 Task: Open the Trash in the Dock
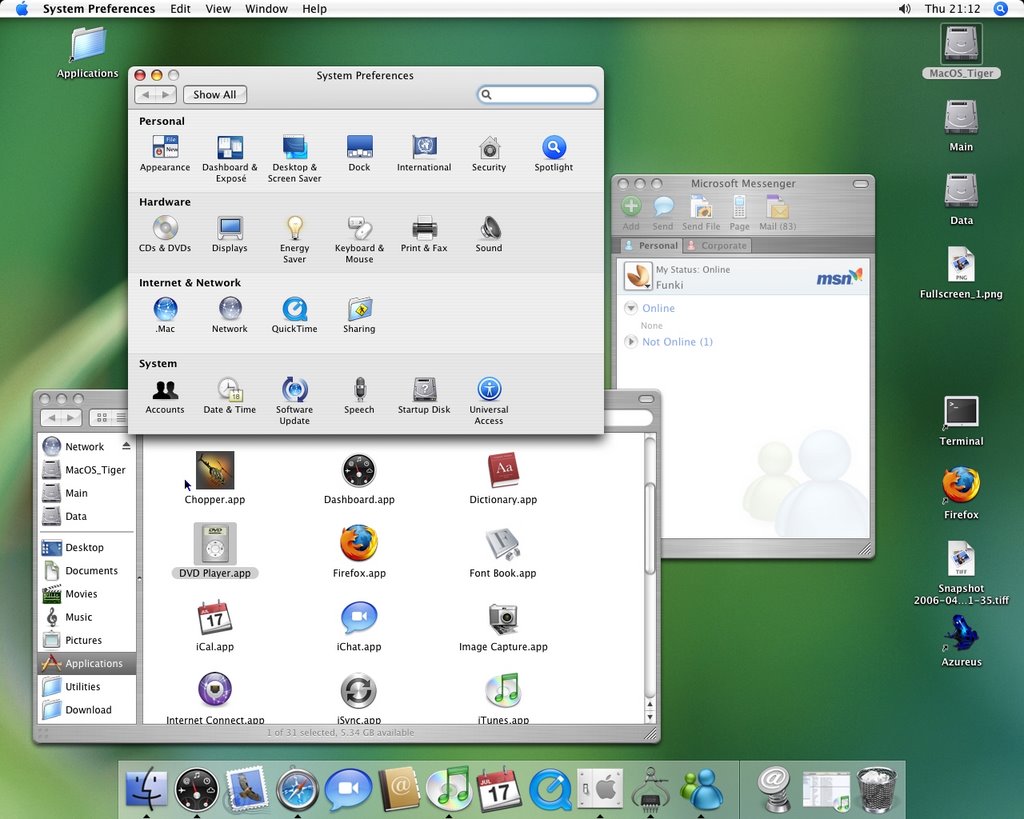click(876, 790)
